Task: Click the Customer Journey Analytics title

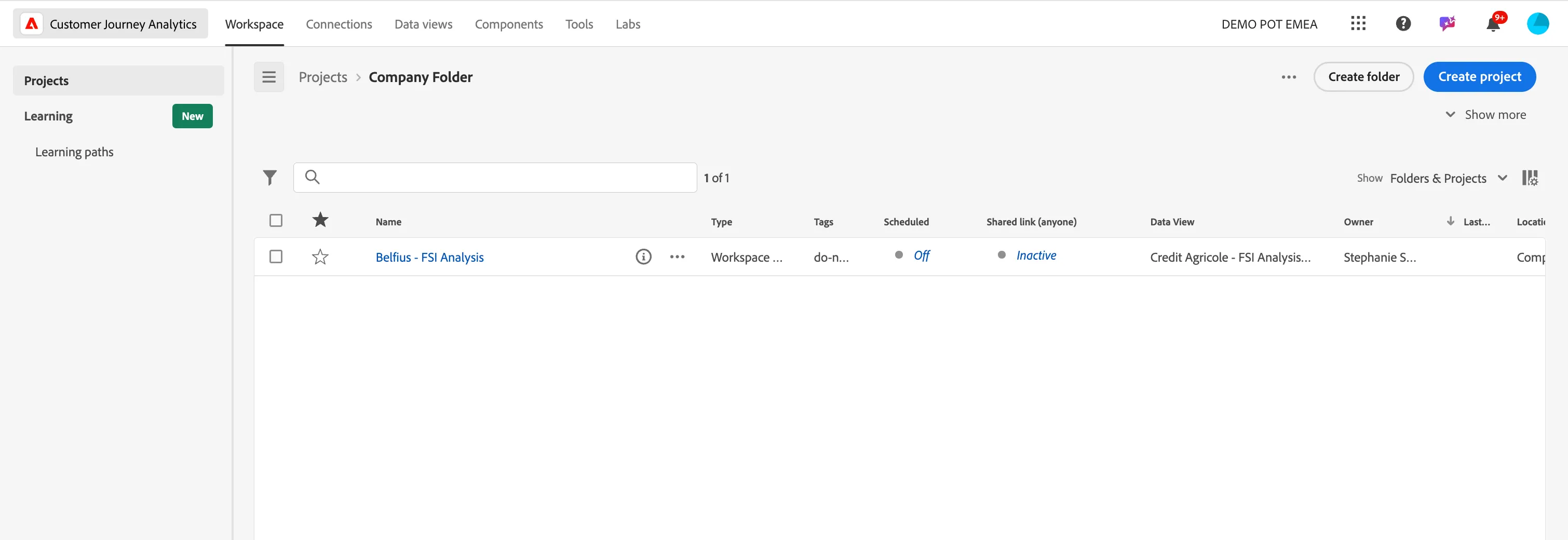Action: [x=123, y=24]
